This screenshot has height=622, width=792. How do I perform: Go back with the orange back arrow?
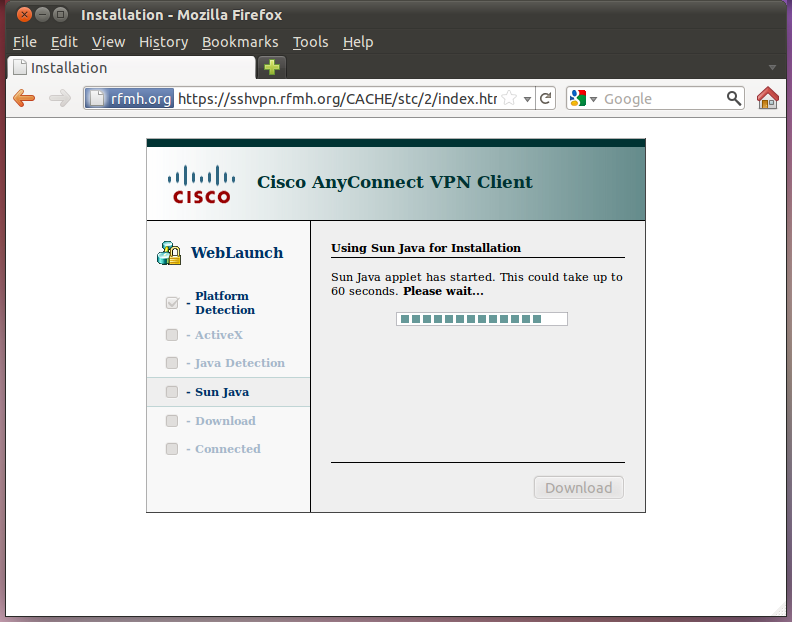click(x=24, y=98)
